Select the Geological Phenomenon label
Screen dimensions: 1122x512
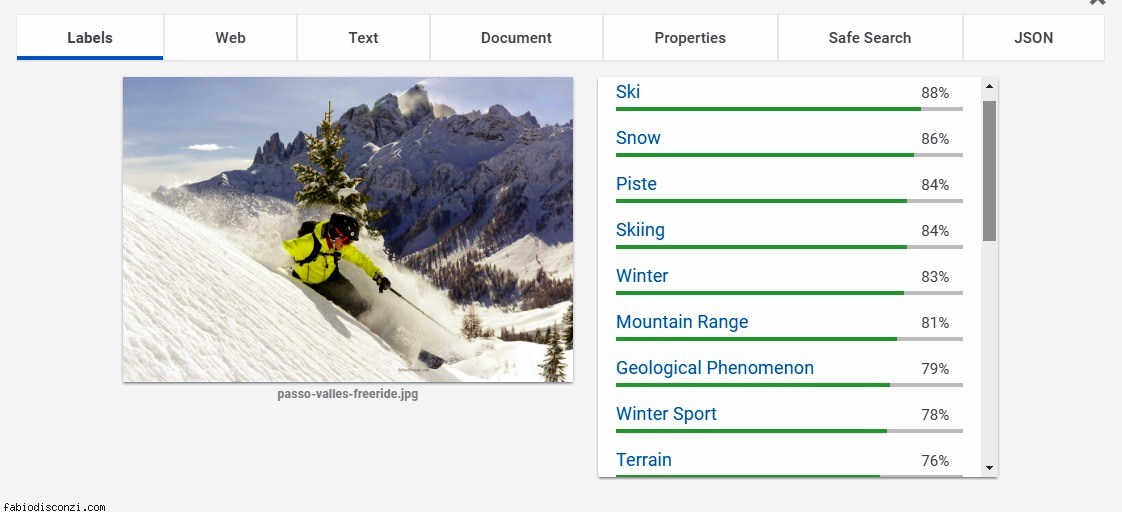click(714, 368)
